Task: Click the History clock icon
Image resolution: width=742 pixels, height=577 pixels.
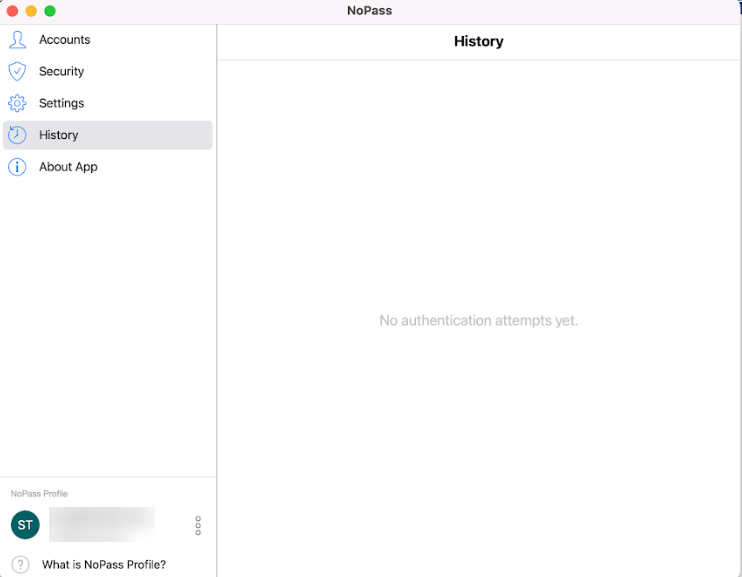Action: pyautogui.click(x=17, y=135)
